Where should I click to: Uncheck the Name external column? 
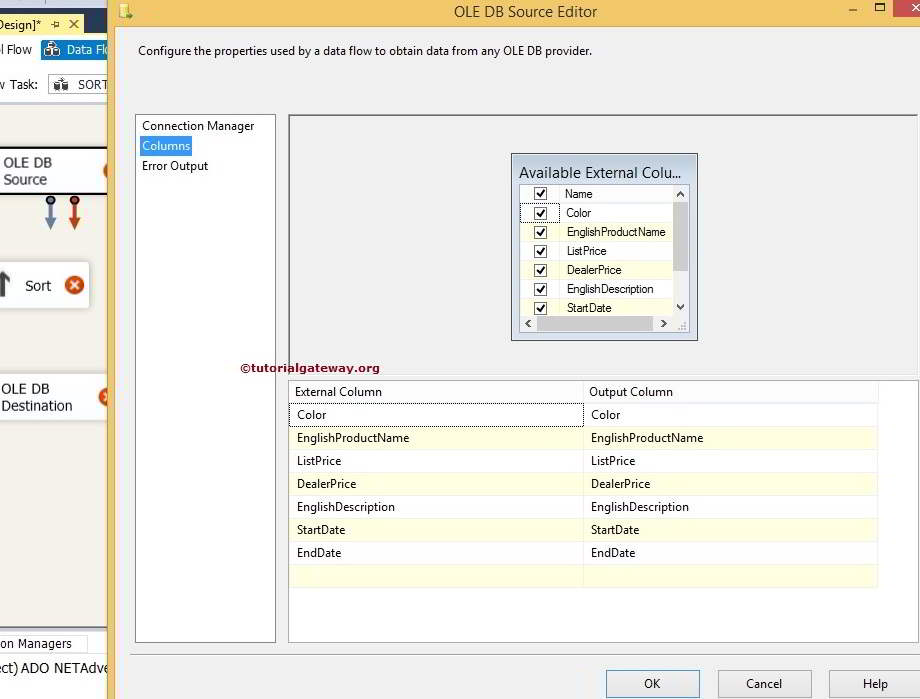[x=539, y=193]
